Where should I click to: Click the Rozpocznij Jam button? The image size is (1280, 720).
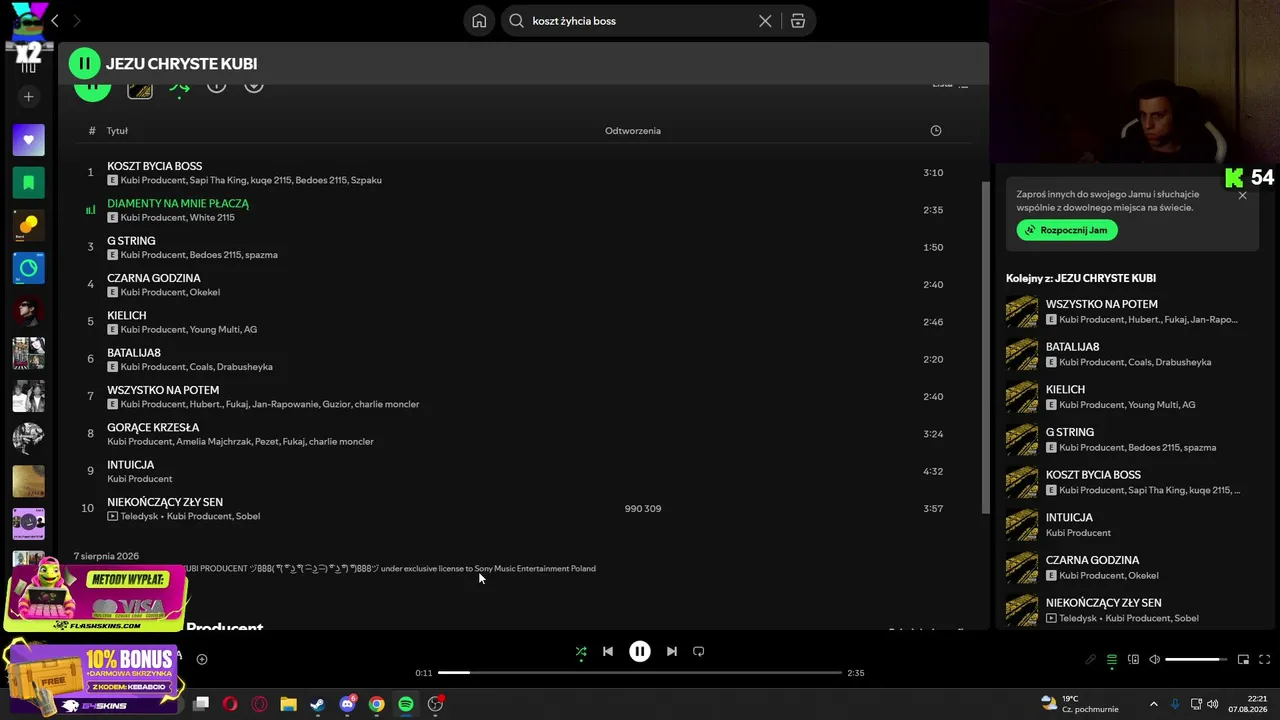click(x=1067, y=230)
